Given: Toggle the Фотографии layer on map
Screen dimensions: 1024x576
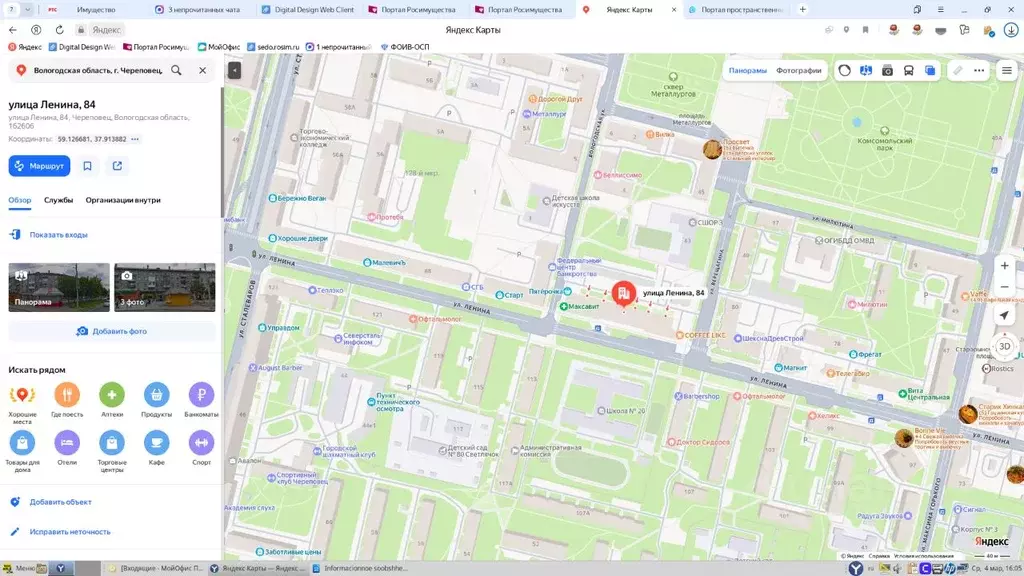Looking at the screenshot, I should coord(799,70).
